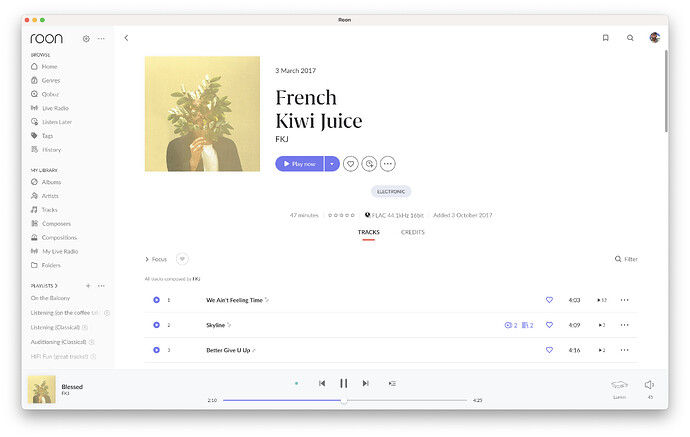Toggle the heart filter next to Focus
690x437 pixels.
click(x=182, y=259)
